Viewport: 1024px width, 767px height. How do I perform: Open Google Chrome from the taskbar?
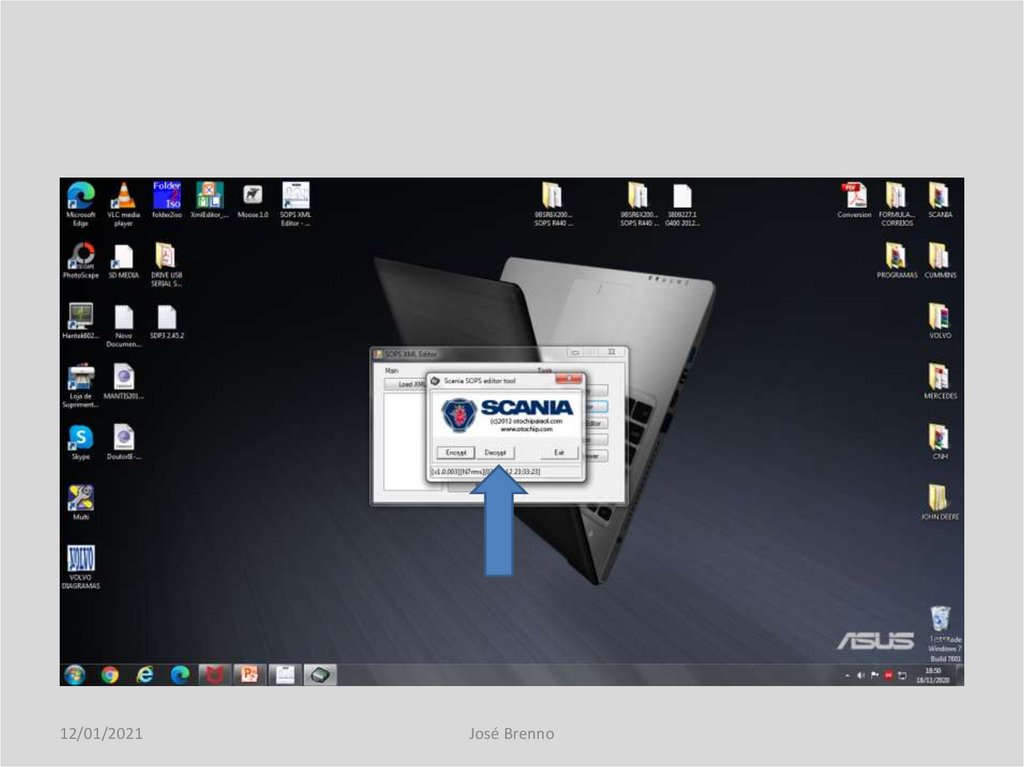tap(109, 675)
